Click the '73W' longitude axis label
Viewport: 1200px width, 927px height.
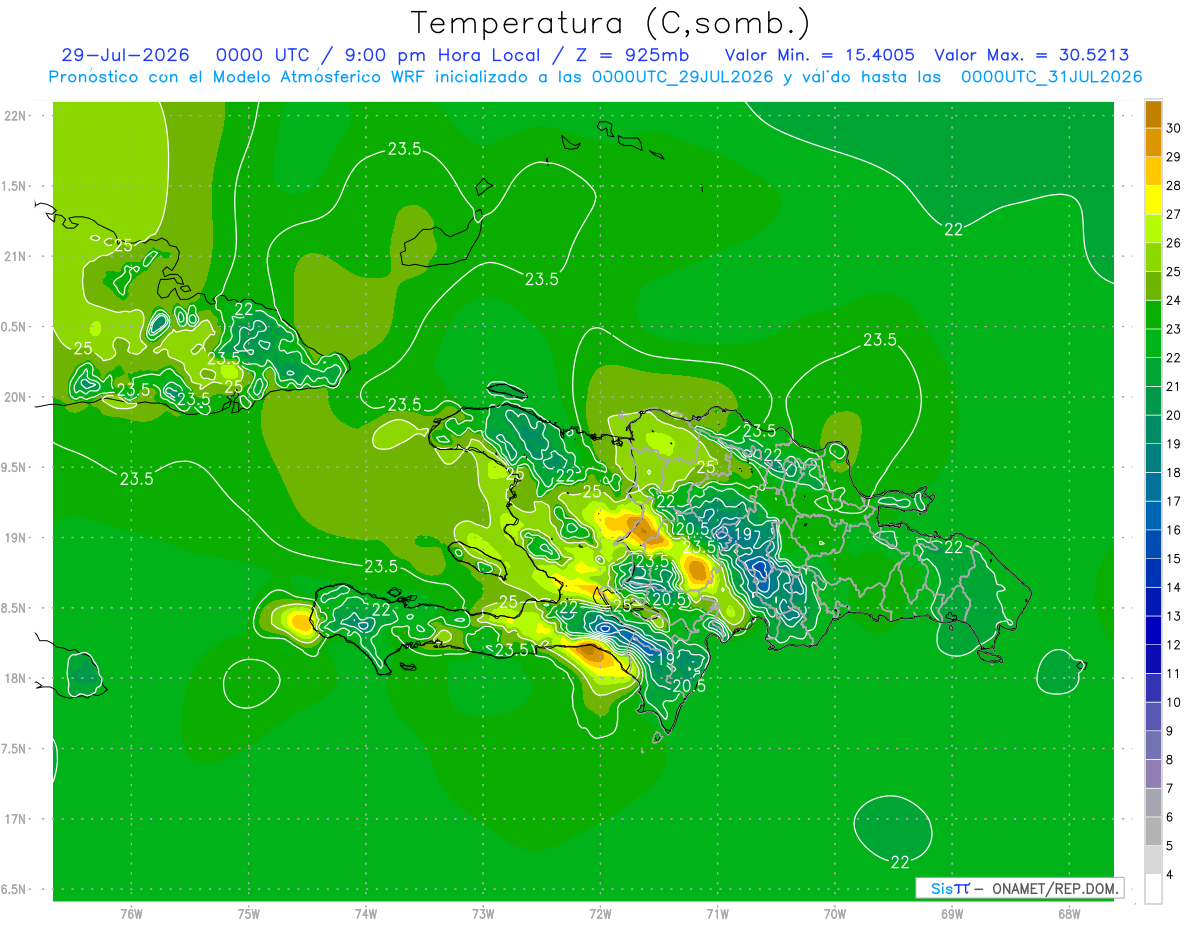483,914
